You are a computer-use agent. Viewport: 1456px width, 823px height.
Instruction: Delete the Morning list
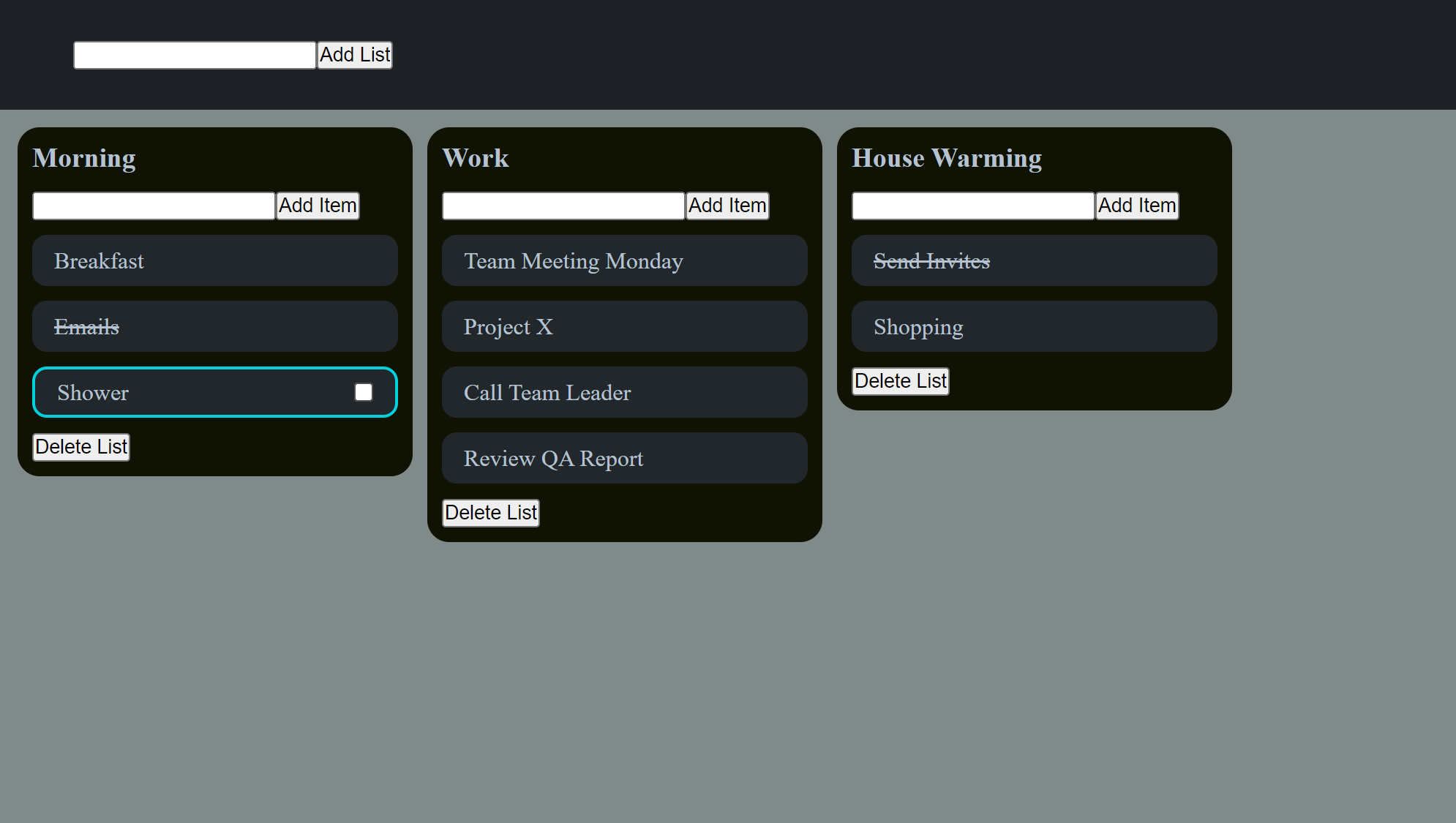(80, 446)
